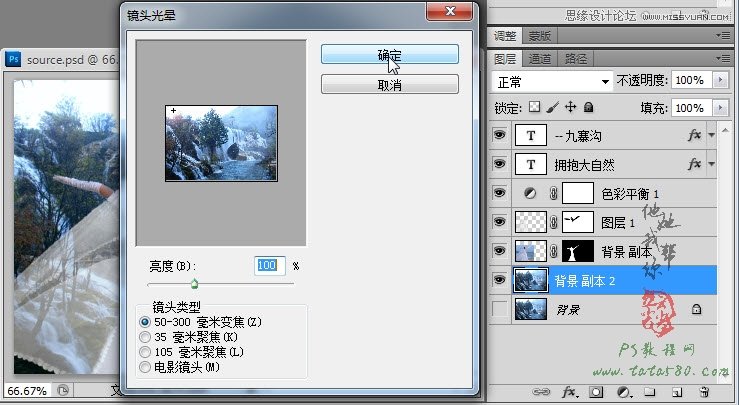Select the 35 毫米聚焦 lens type
Screen dimensions: 739x405
(145, 337)
